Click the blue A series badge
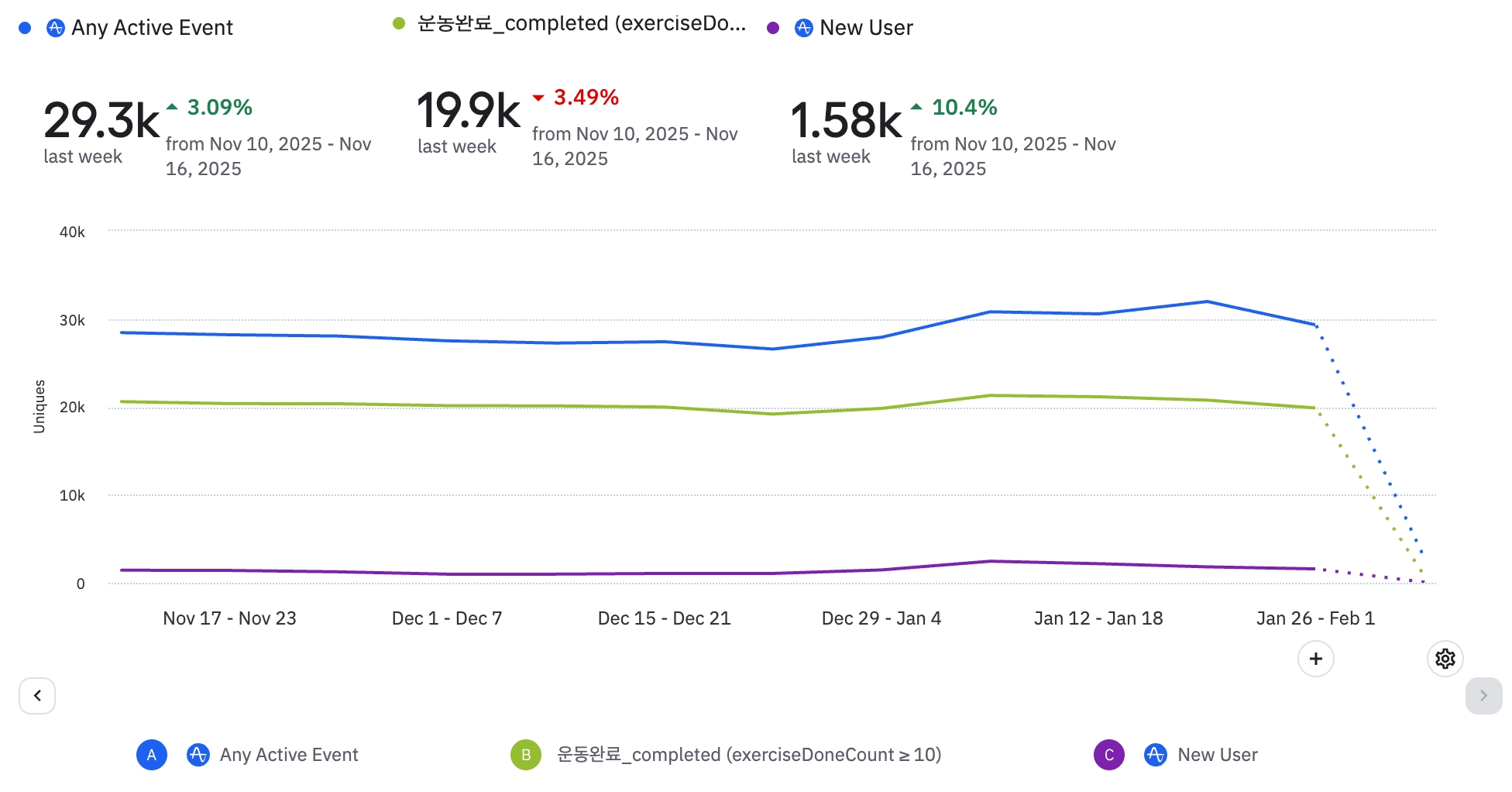The width and height of the screenshot is (1512, 792). (x=152, y=755)
